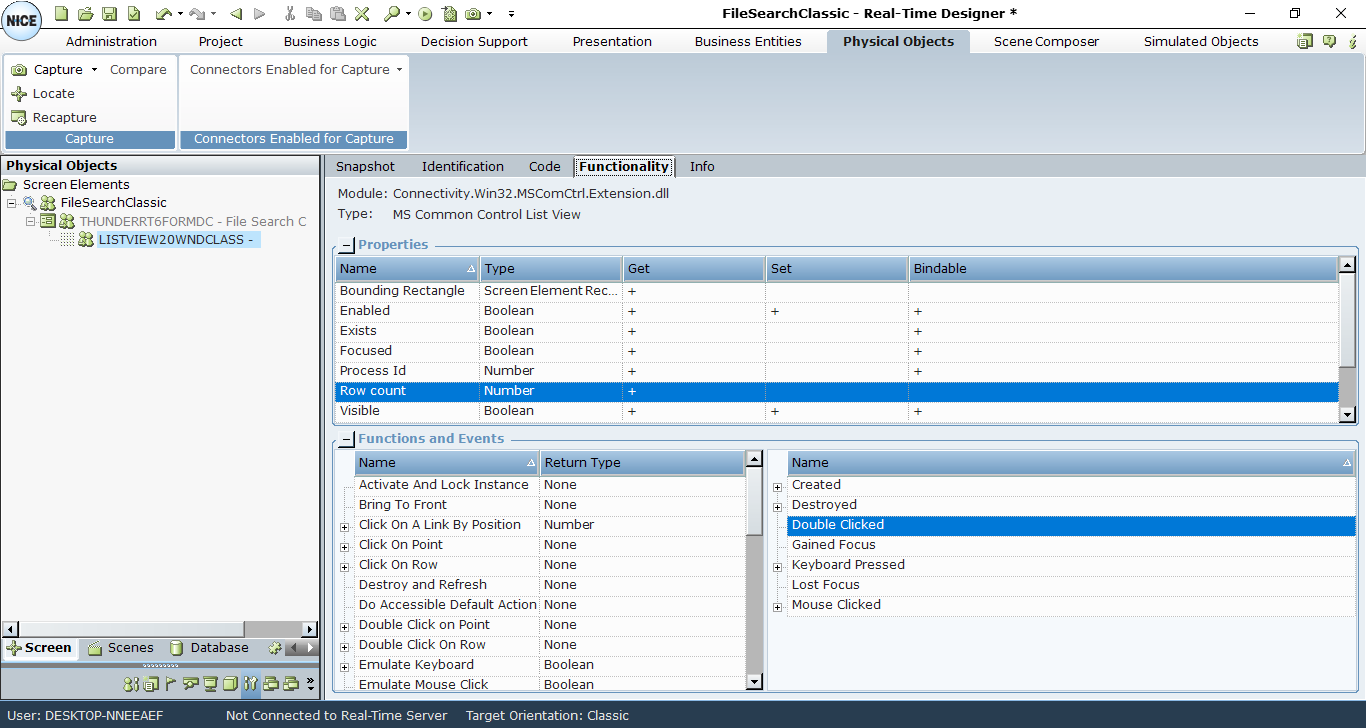Viewport: 1366px width, 728px height.
Task: Click the Properties table scroll down arrow
Action: click(1347, 414)
